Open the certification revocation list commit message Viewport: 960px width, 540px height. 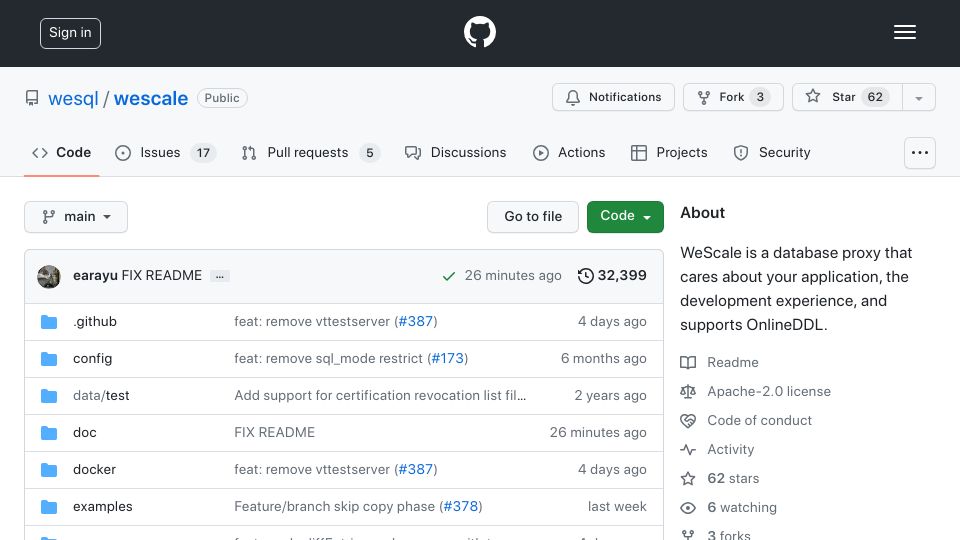pos(380,396)
